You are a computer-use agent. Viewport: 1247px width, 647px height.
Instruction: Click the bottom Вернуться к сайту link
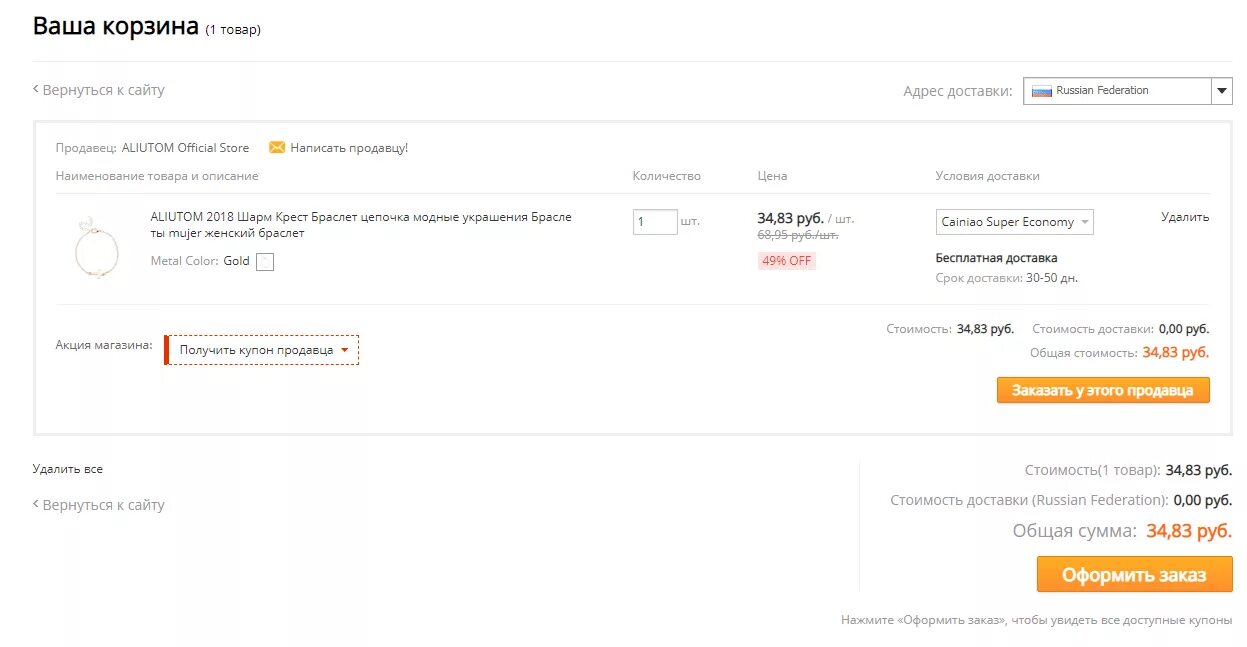click(103, 505)
